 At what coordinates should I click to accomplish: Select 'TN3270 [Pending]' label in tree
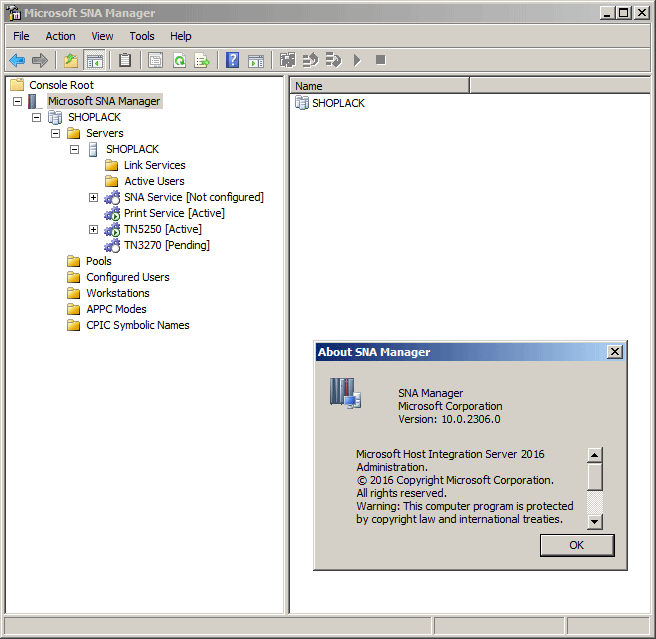[167, 245]
